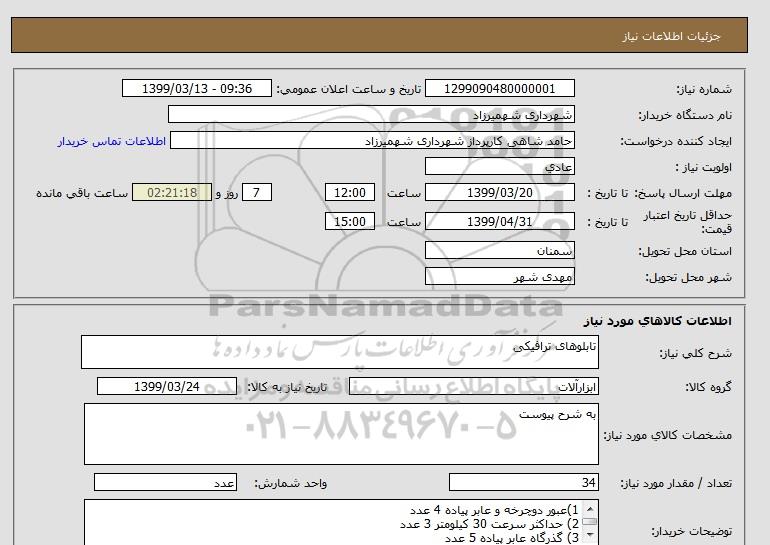Click scroll up arrow in buyer notes
The width and height of the screenshot is (770, 545).
point(590,508)
